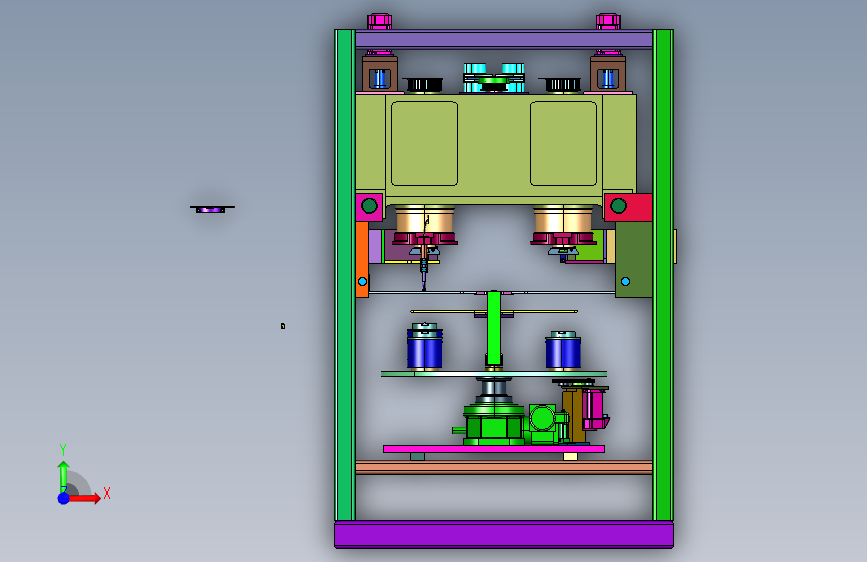Select the purple base plate at frame bottom
867x562 pixels.
pos(504,534)
